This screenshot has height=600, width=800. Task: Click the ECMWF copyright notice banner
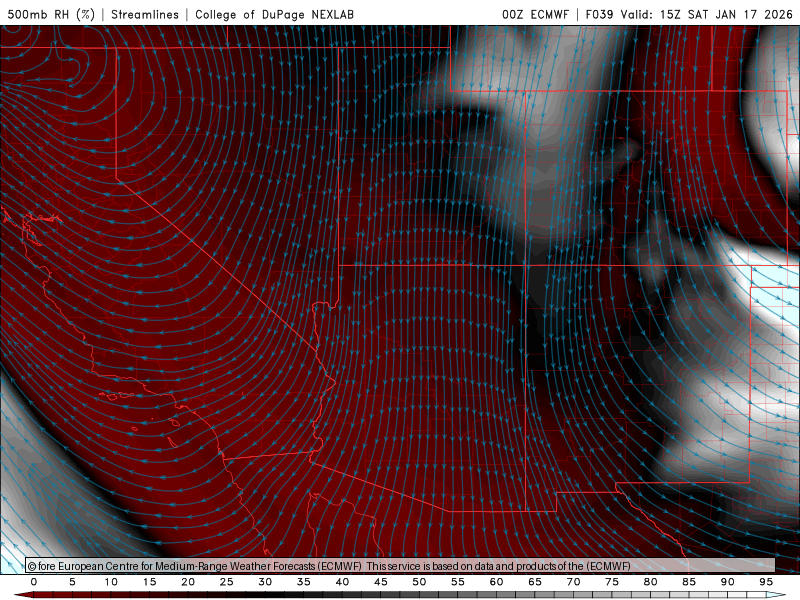[x=400, y=566]
